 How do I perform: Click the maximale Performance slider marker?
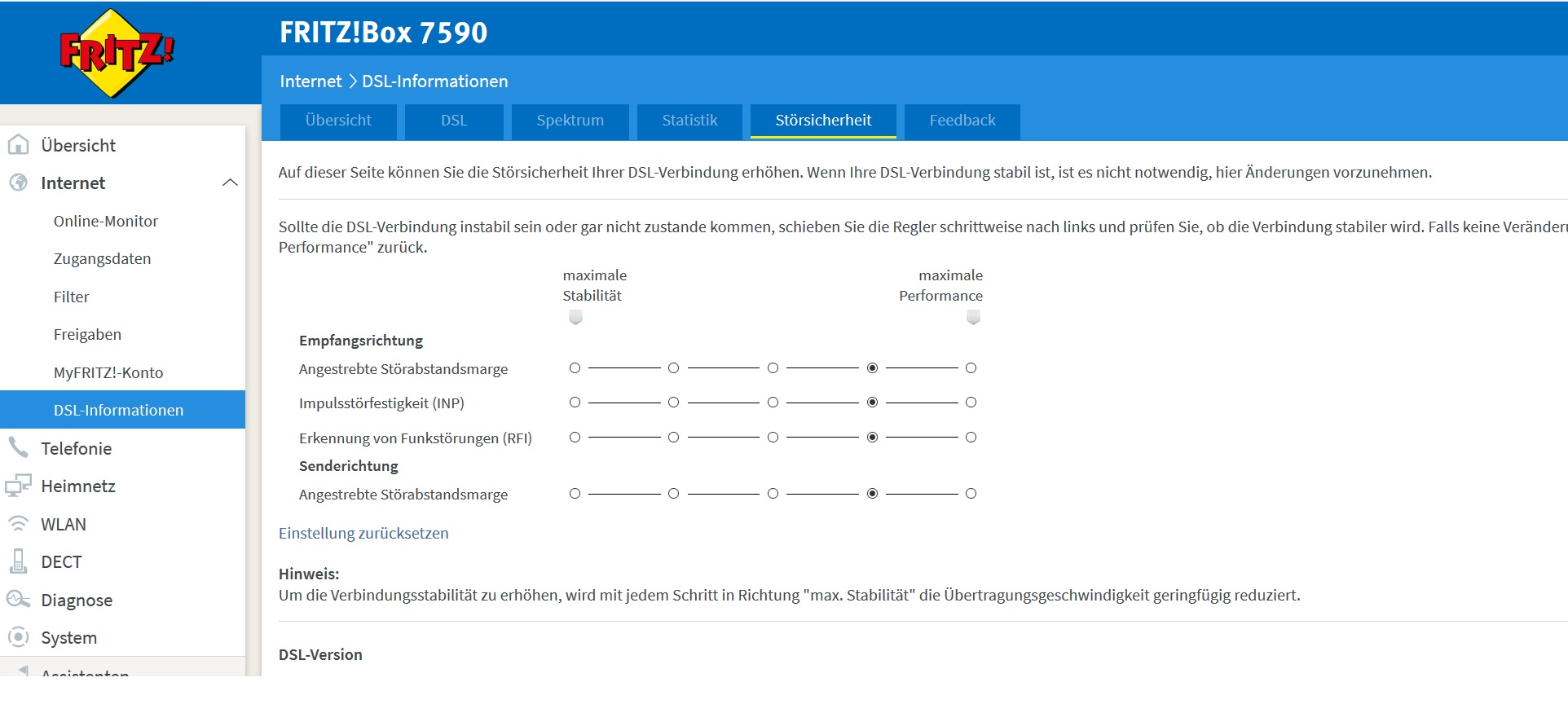973,317
